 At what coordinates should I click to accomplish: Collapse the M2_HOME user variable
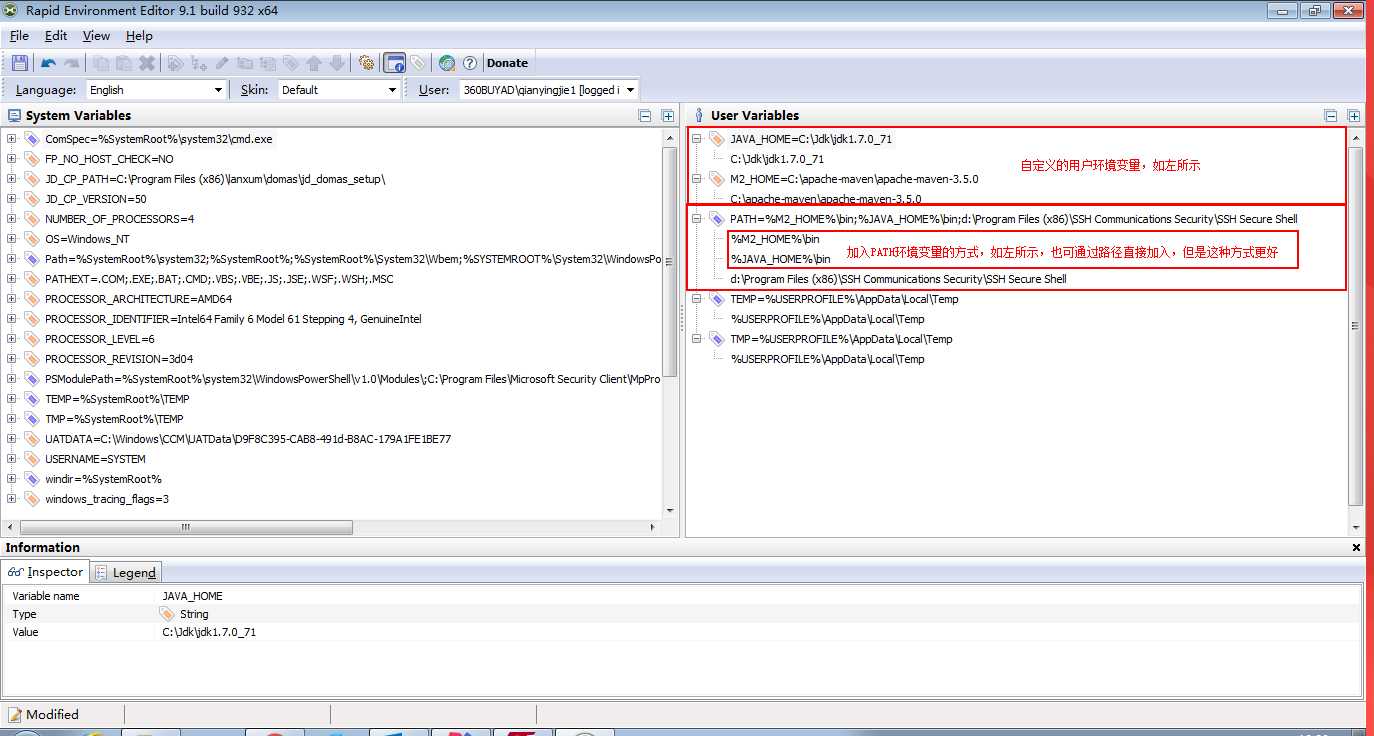(697, 179)
